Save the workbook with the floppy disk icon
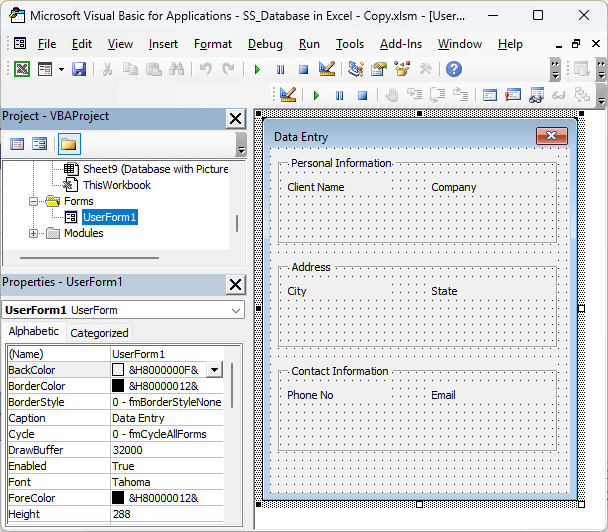The width and height of the screenshot is (608, 532). [78, 69]
